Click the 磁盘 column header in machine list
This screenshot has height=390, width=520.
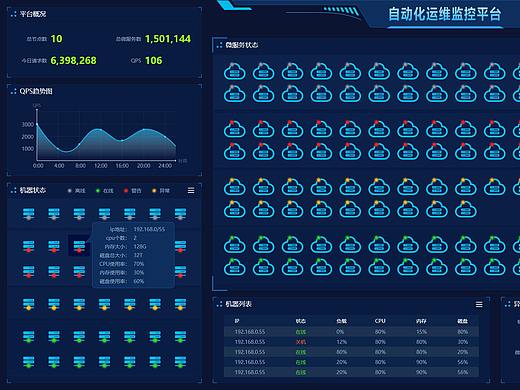pos(462,321)
